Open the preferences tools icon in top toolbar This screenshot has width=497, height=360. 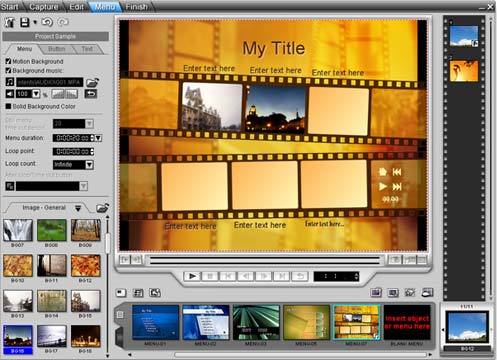click(x=10, y=23)
